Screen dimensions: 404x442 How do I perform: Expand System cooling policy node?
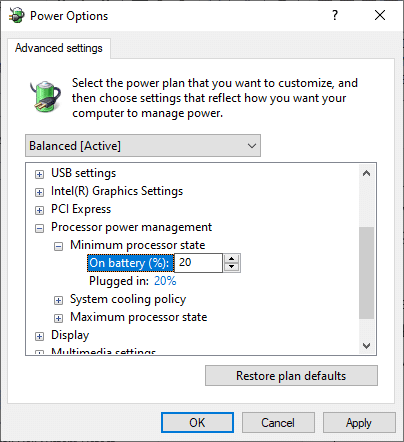58,300
